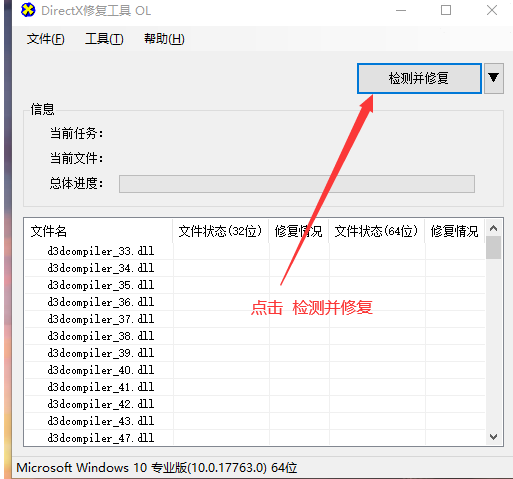Click the 文件状态(64位) column header

(376, 231)
